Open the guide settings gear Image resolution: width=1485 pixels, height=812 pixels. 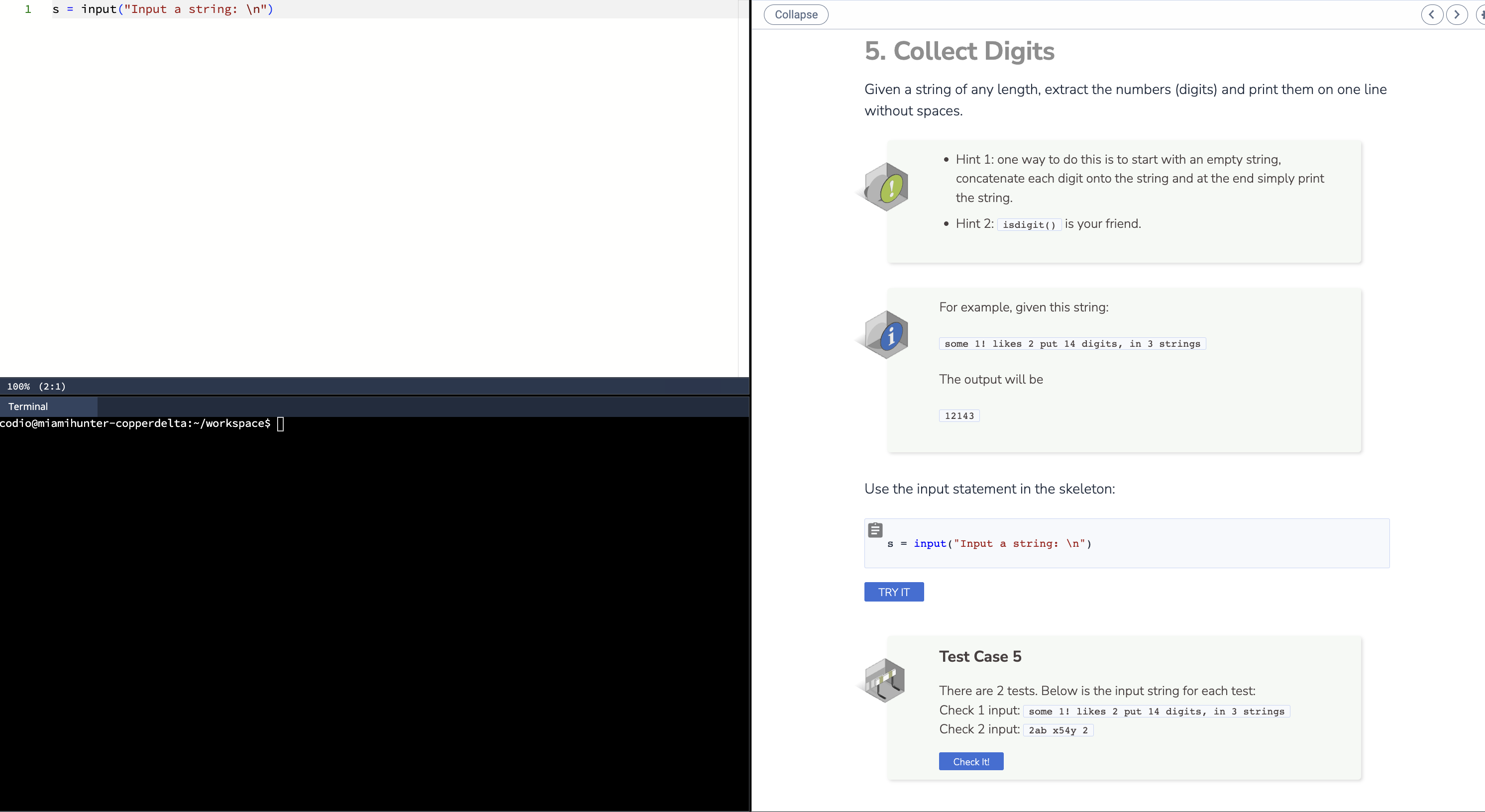click(1481, 14)
